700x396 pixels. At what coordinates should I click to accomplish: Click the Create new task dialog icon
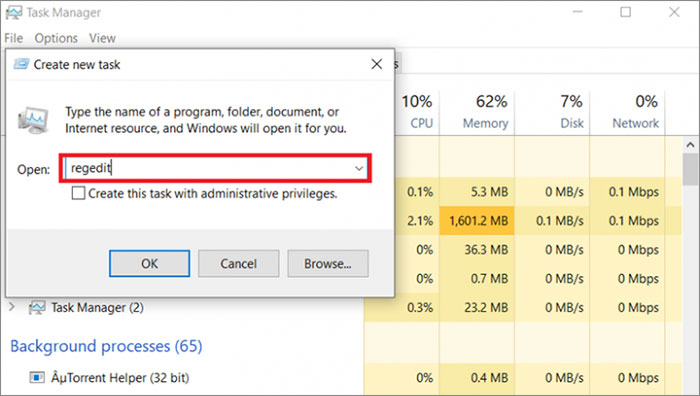[21, 64]
